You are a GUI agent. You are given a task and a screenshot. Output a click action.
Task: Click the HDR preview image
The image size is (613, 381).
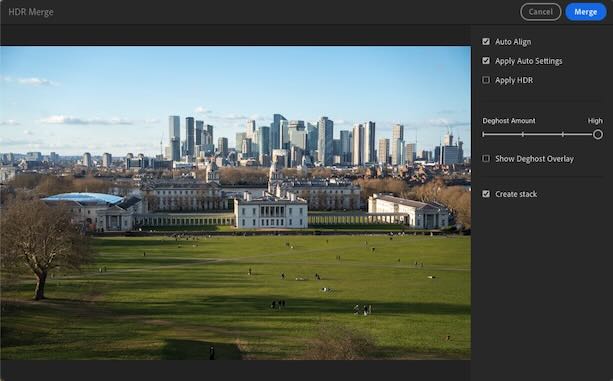point(235,203)
